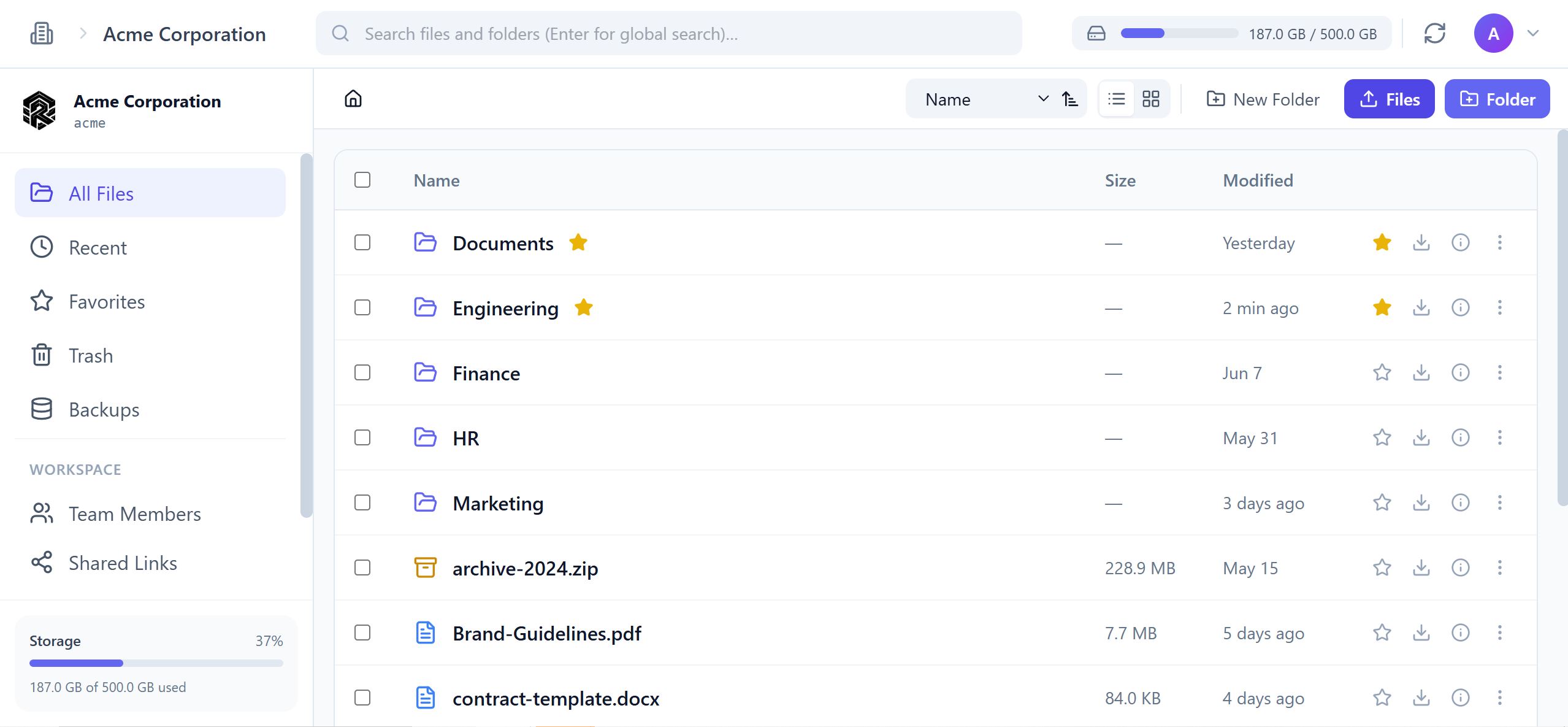1568x727 pixels.
Task: Show info for the Marketing folder
Action: pyautogui.click(x=1461, y=502)
